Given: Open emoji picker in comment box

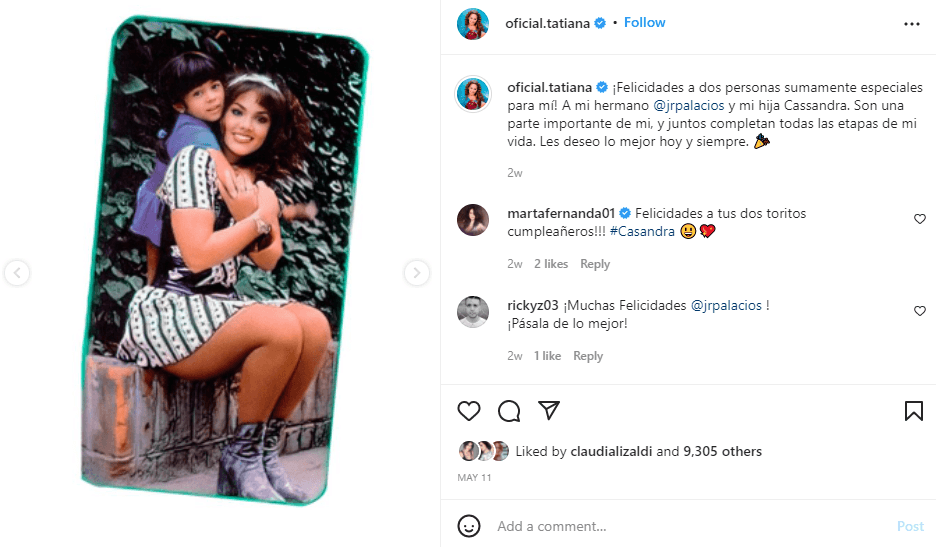Looking at the screenshot, I should click(x=469, y=526).
